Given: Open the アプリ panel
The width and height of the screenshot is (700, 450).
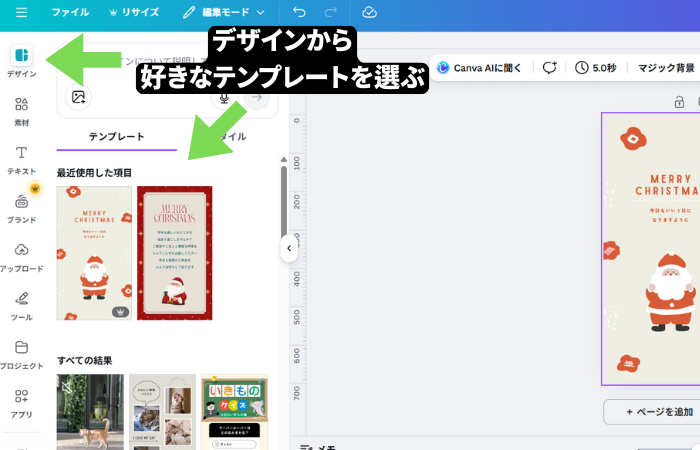Looking at the screenshot, I should (x=21, y=404).
